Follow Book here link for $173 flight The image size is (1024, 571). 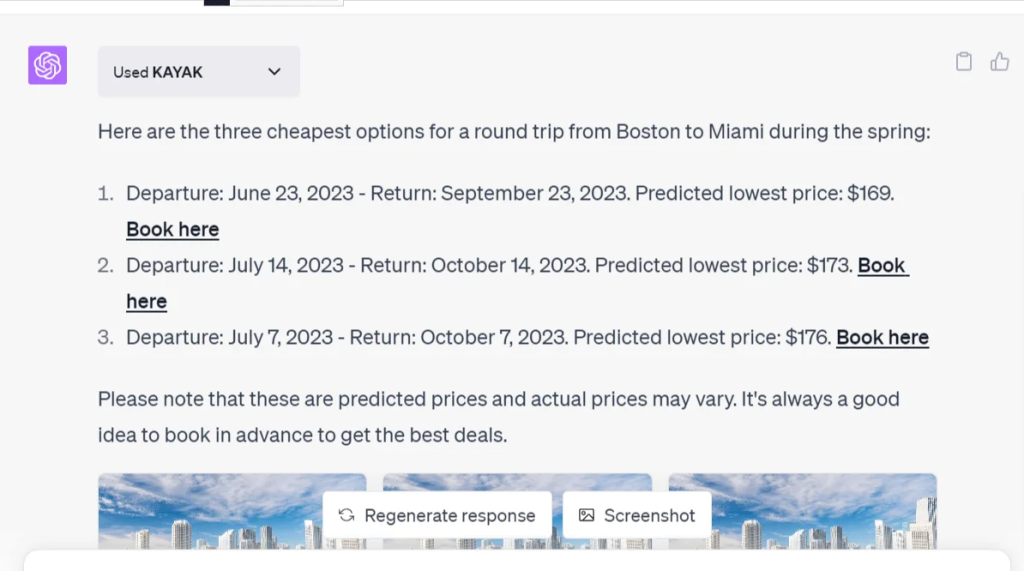coord(881,265)
